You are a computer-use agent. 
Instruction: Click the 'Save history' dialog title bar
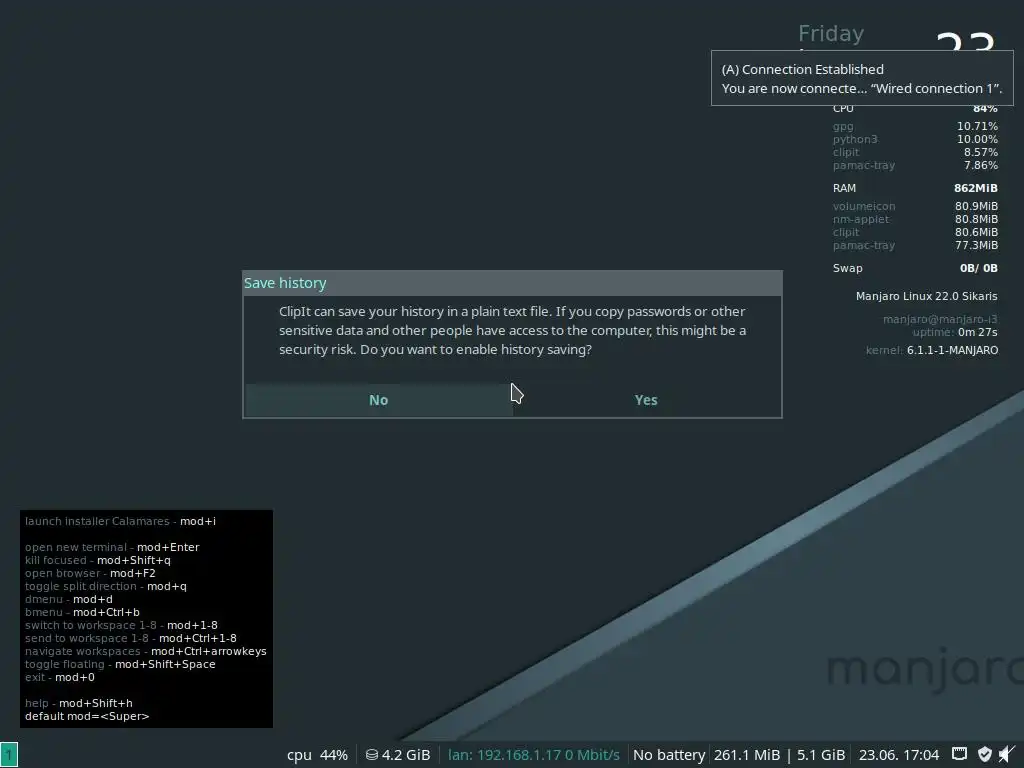point(512,283)
